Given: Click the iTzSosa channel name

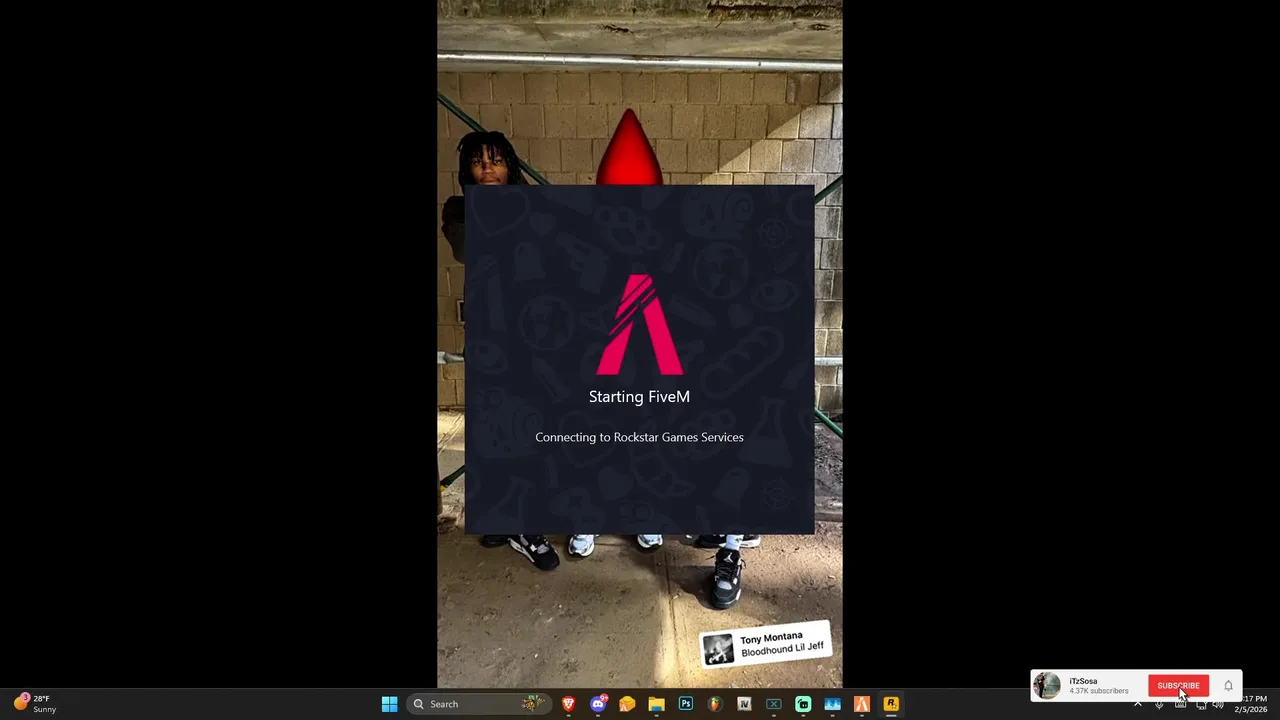Looking at the screenshot, I should 1083,681.
